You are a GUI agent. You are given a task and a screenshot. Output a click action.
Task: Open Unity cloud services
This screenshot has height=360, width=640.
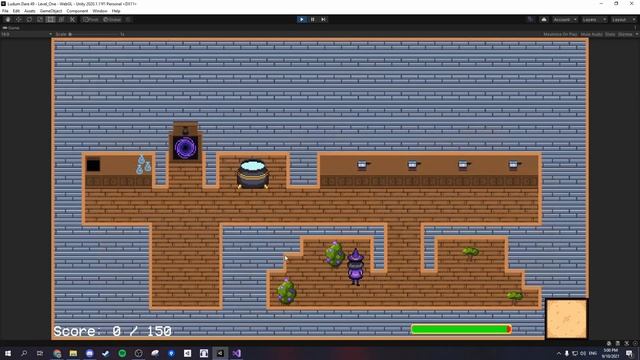(544, 20)
